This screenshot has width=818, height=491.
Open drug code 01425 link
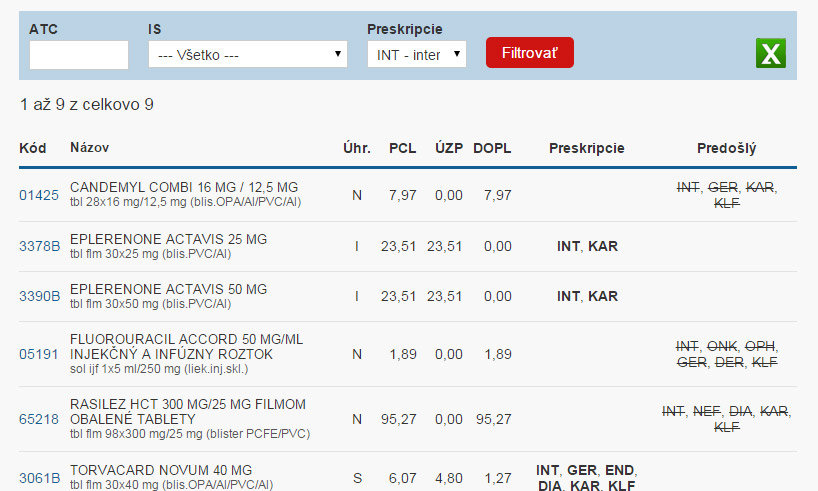39,195
